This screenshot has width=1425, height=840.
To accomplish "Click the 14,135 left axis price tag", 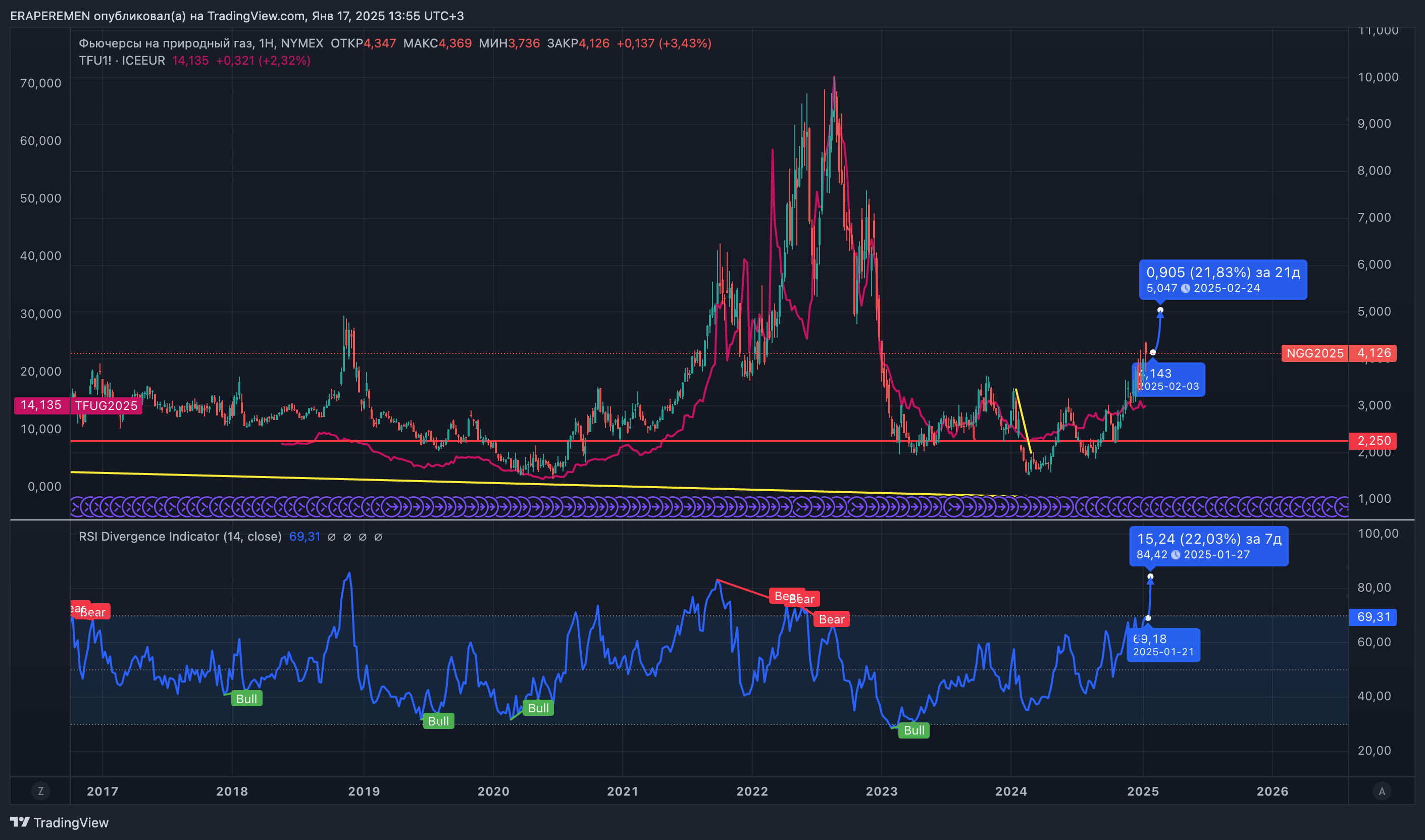I will [41, 405].
